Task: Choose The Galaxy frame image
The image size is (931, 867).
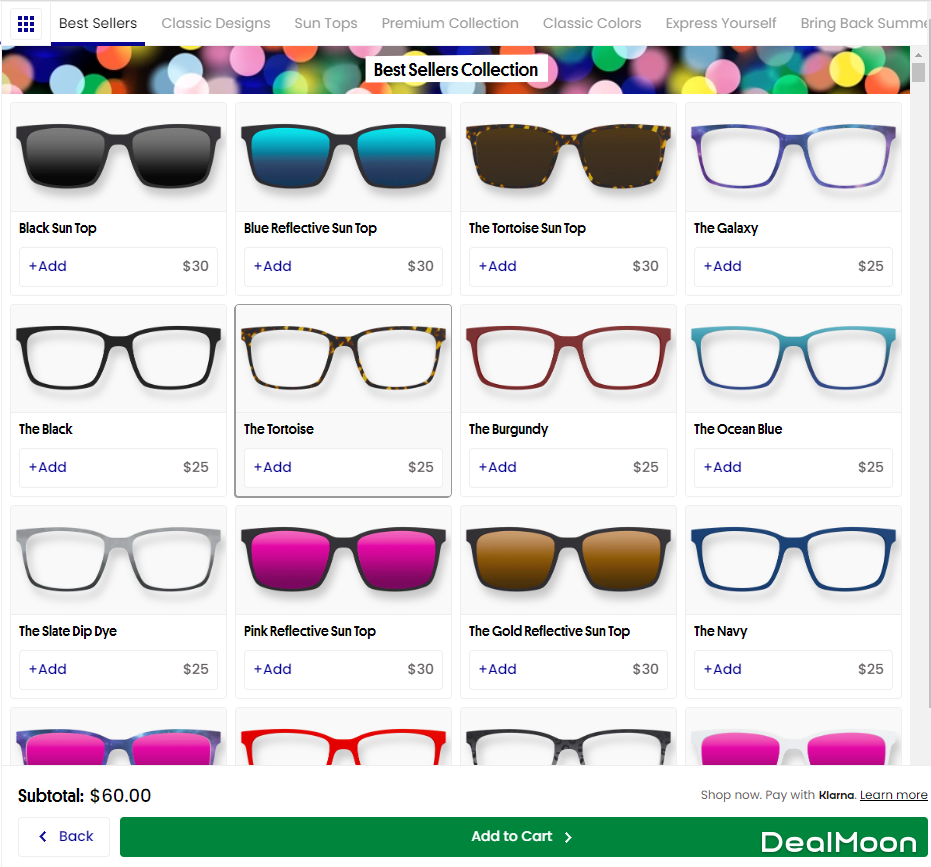Action: [x=793, y=157]
